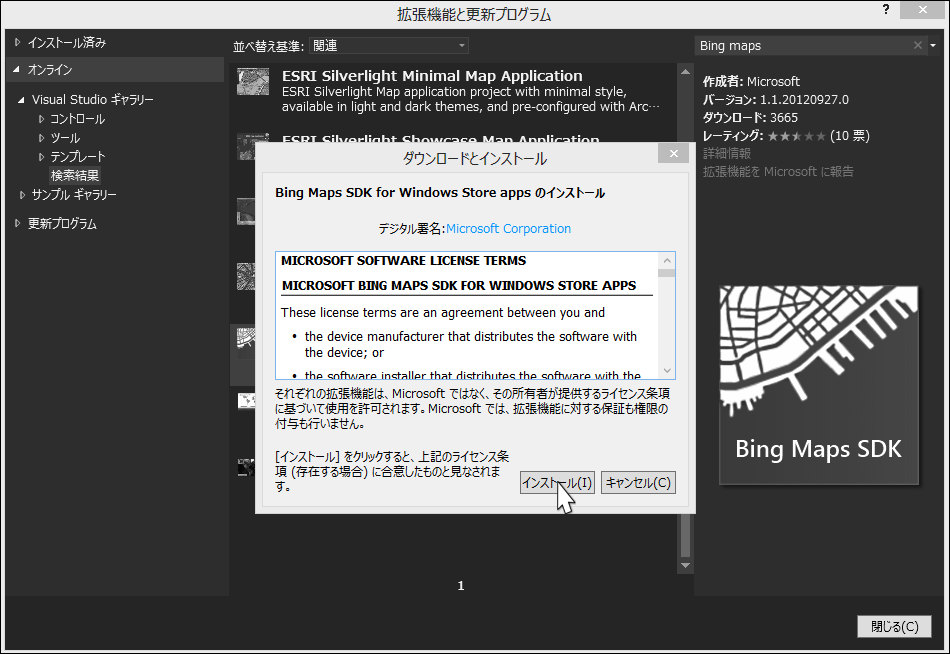
Task: Click the インストール(I) button
Action: click(557, 482)
